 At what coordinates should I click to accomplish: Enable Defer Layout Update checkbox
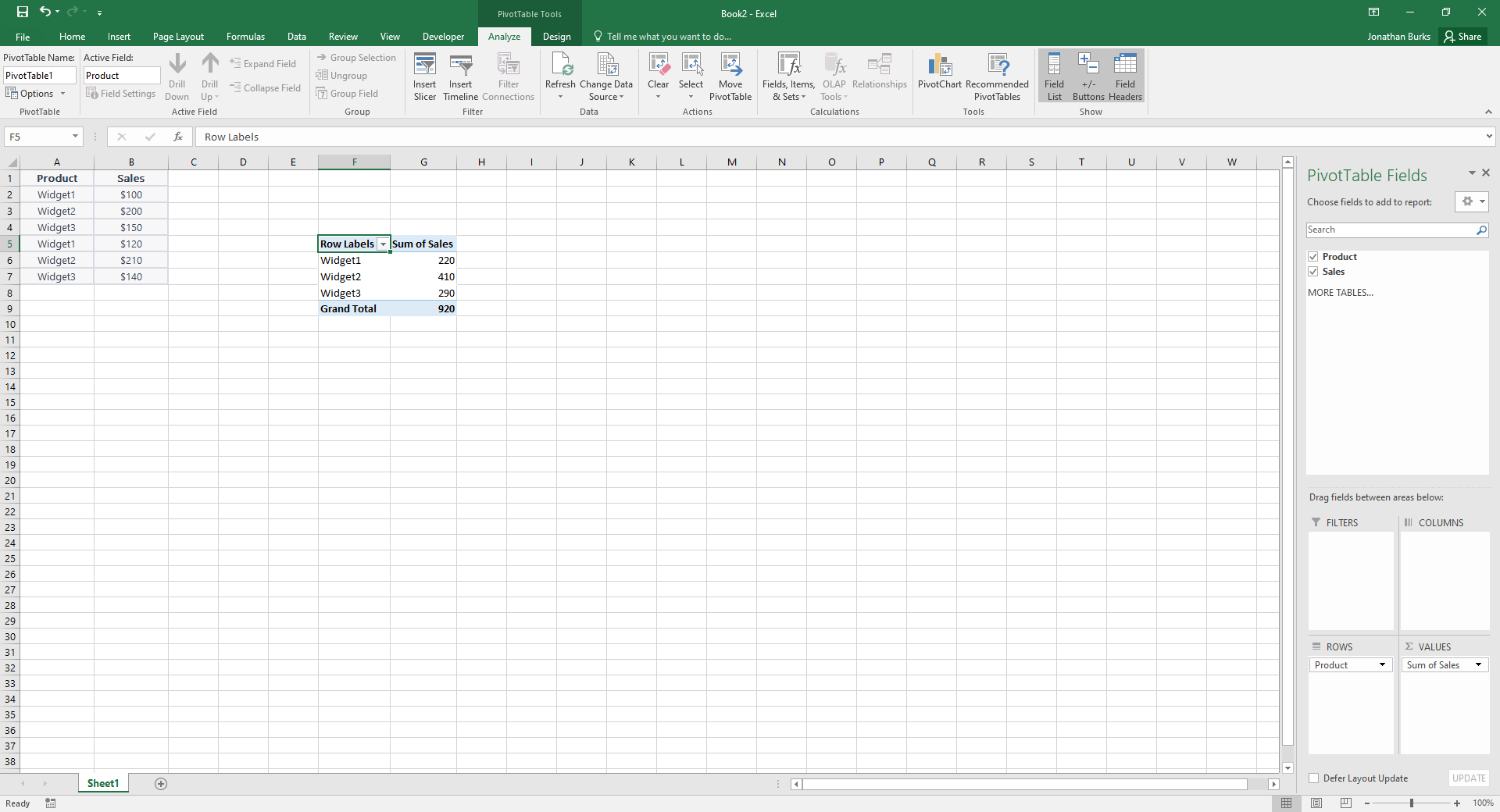pos(1314,778)
